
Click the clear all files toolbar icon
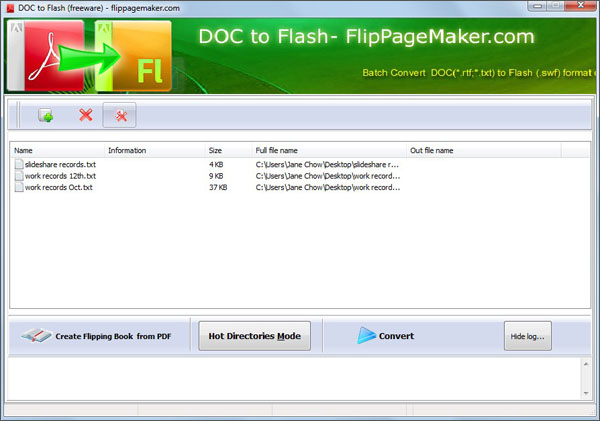pos(119,115)
